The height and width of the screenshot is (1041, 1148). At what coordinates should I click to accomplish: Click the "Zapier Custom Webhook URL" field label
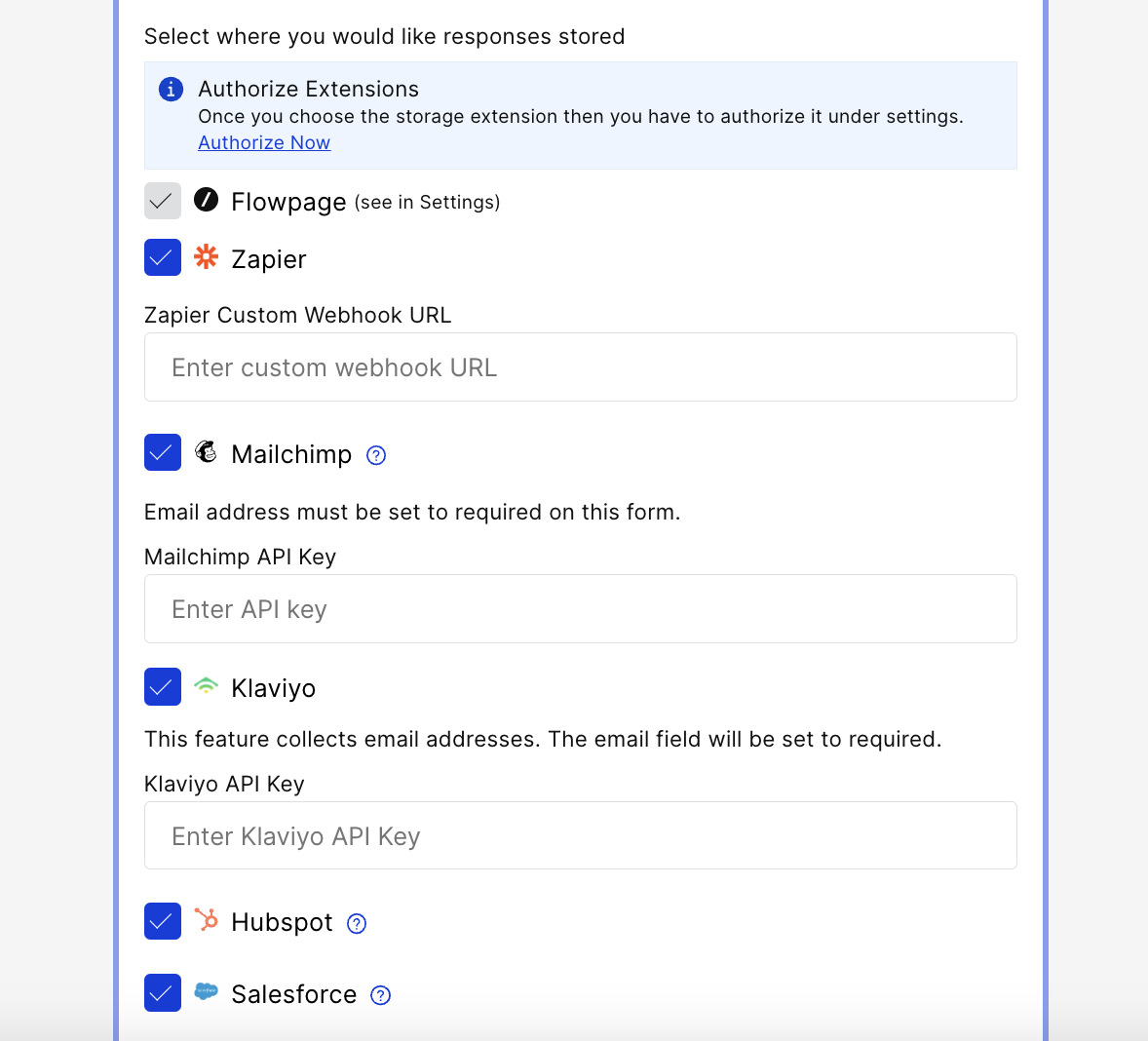(298, 315)
